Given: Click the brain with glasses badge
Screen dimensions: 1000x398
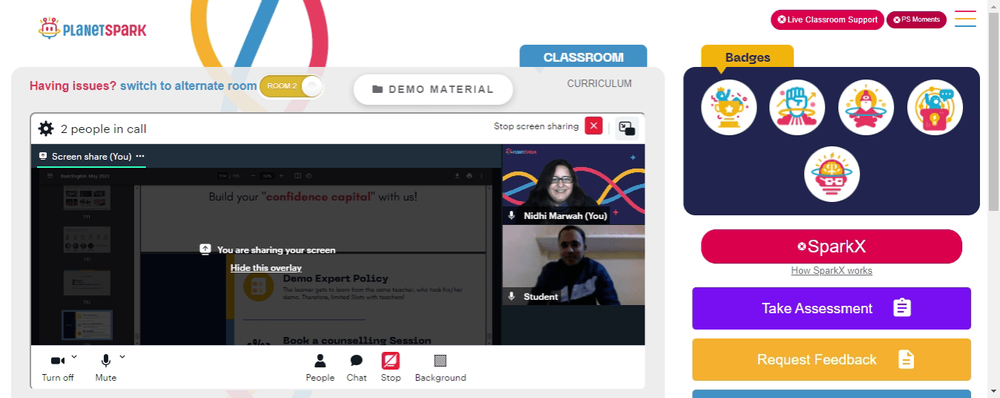Looking at the screenshot, I should point(832,174).
